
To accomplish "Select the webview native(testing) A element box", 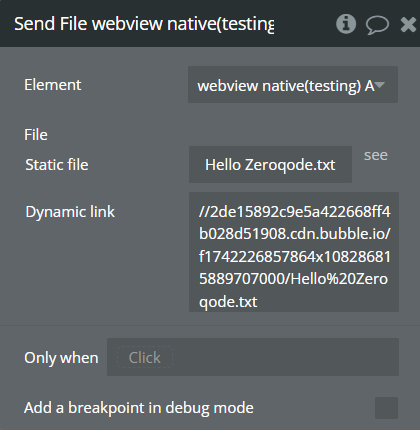I will (293, 85).
